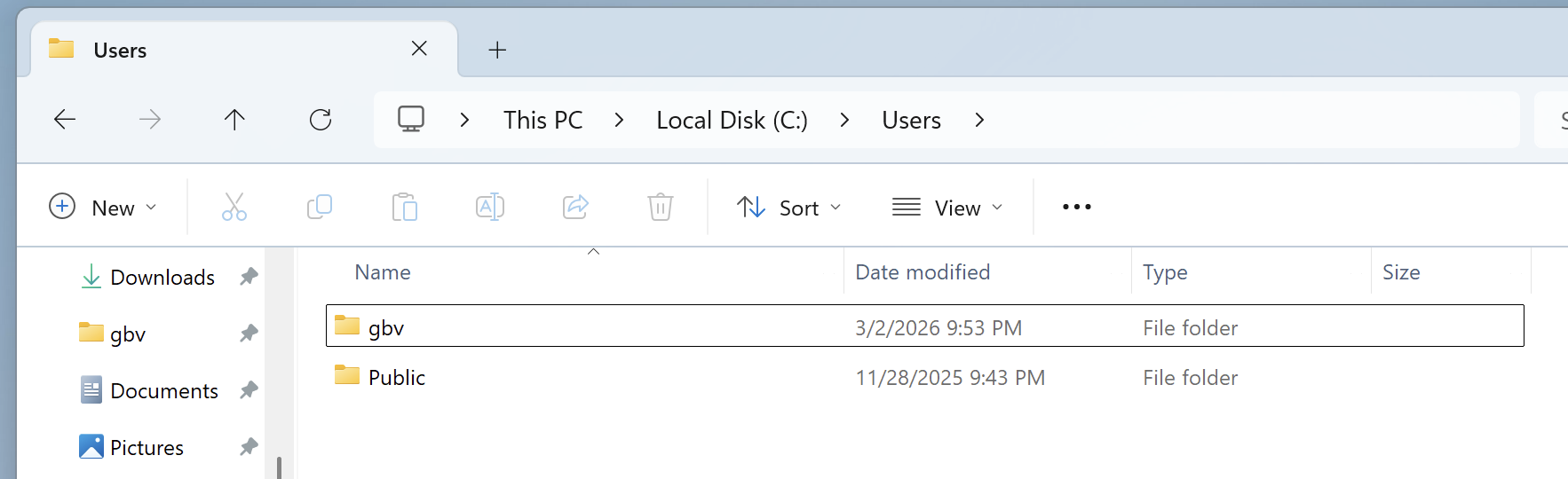Go to This PC in address bar
The width and height of the screenshot is (1568, 479).
pos(542,120)
